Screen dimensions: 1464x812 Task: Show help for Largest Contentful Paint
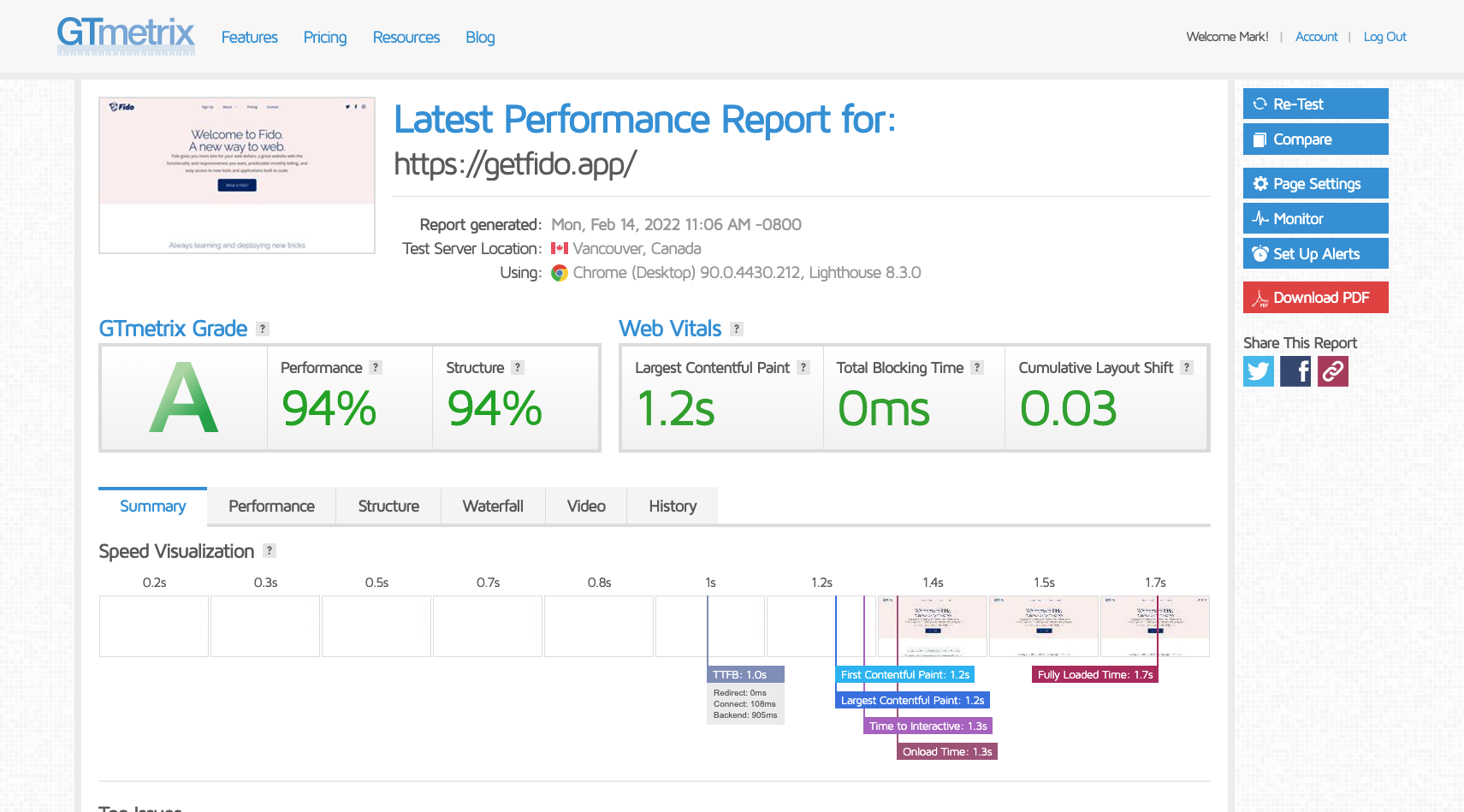[803, 367]
